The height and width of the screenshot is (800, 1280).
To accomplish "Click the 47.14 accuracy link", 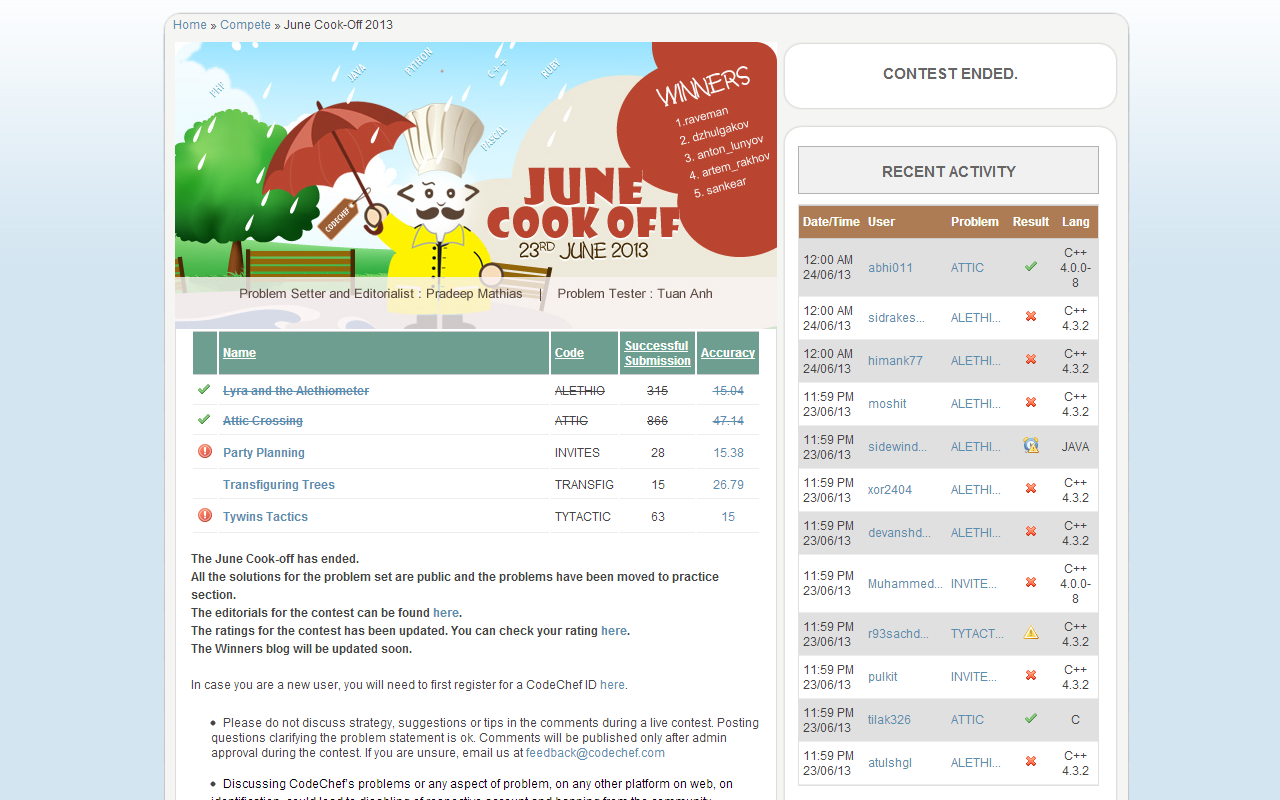I will pyautogui.click(x=728, y=421).
